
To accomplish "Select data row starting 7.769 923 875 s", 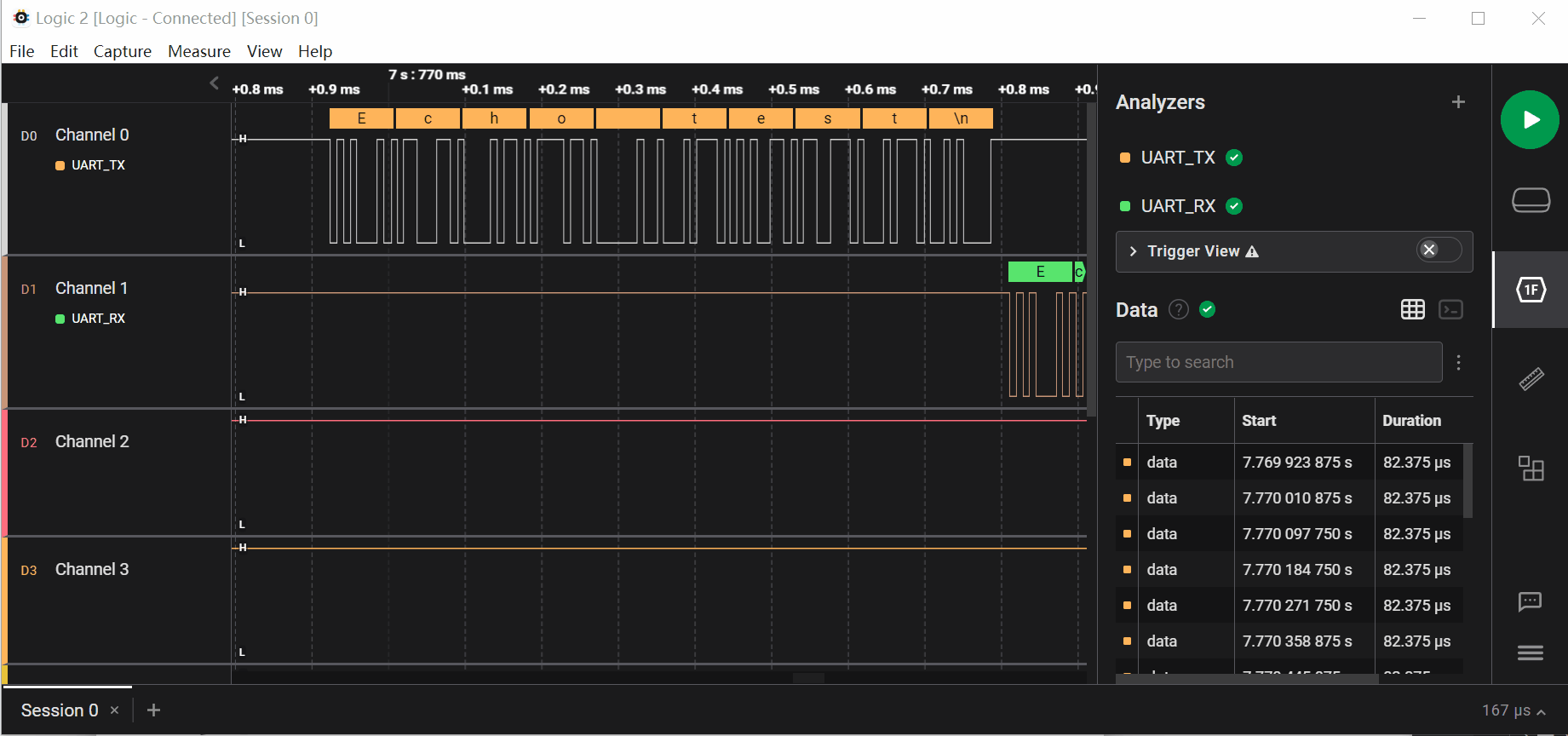I will pyautogui.click(x=1289, y=463).
